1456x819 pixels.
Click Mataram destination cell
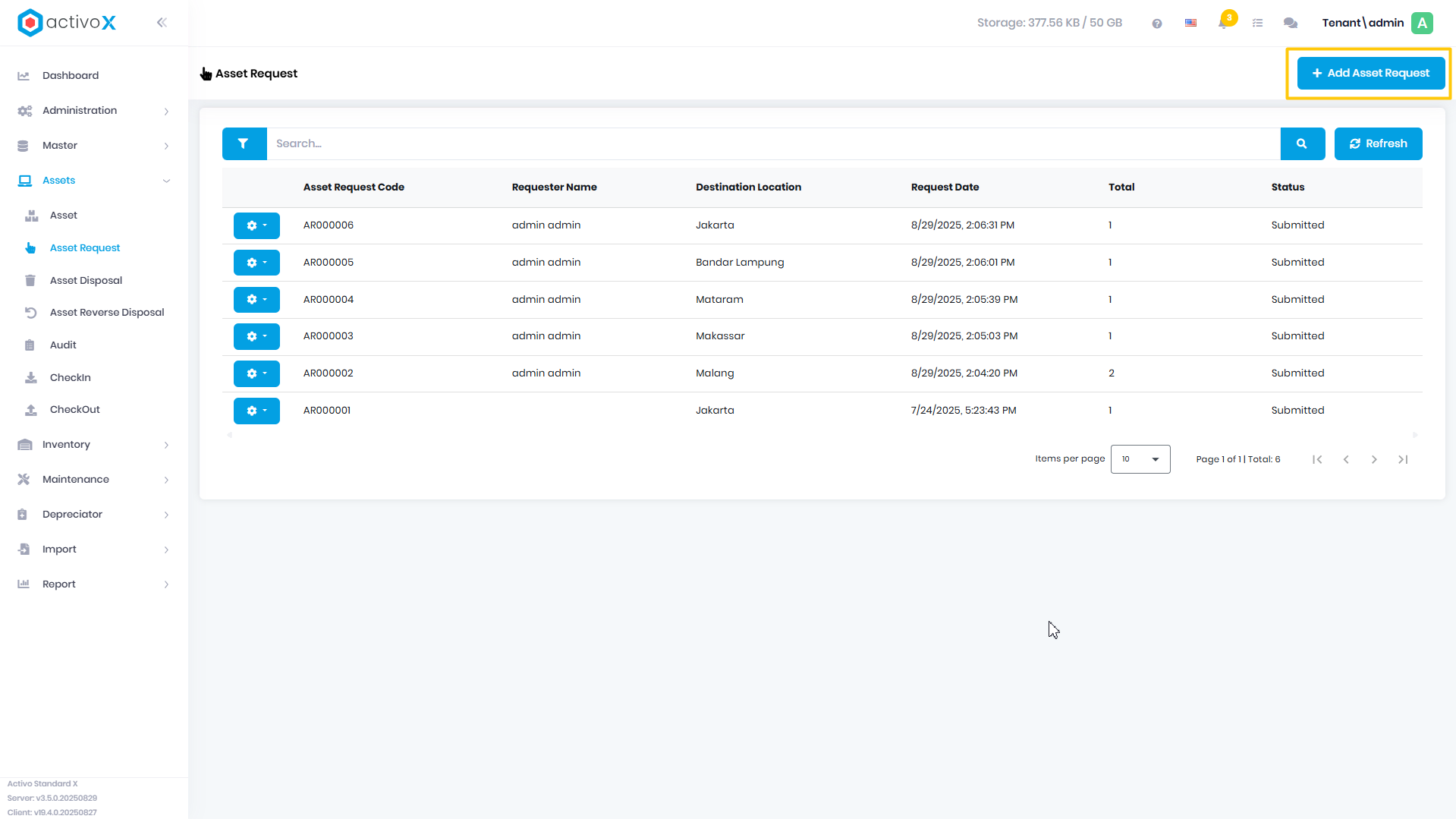[719, 300]
